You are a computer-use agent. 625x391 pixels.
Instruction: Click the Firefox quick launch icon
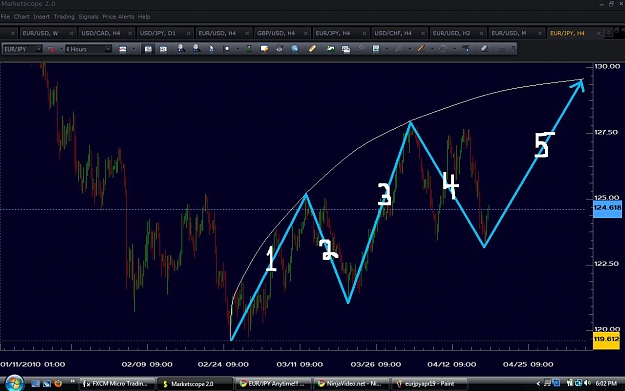tap(58, 383)
